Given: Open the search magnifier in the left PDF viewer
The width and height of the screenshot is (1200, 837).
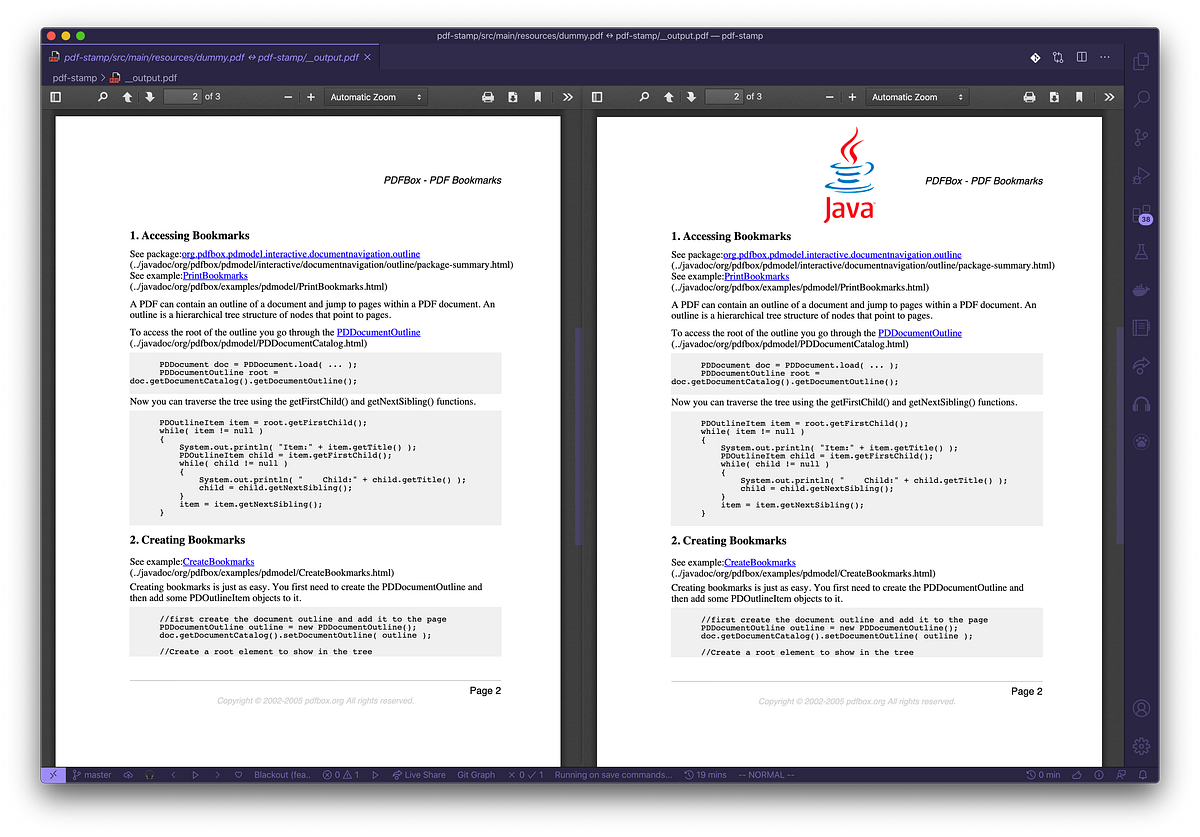Looking at the screenshot, I should (102, 96).
